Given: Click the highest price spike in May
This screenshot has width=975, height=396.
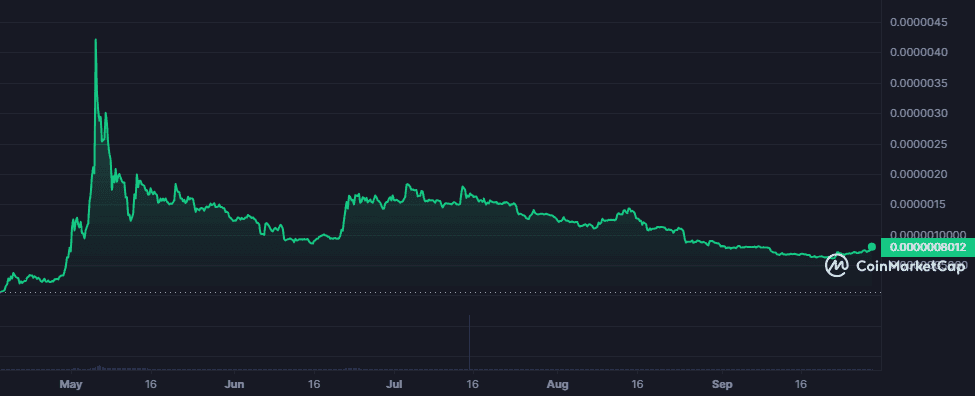Looking at the screenshot, I should [x=95, y=40].
